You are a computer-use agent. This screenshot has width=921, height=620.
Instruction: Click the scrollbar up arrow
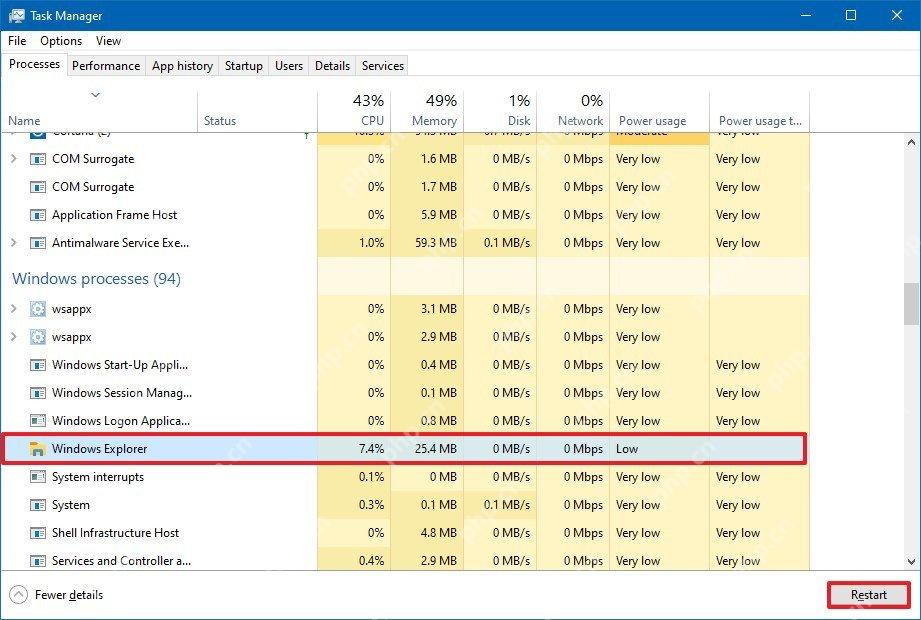[x=911, y=142]
